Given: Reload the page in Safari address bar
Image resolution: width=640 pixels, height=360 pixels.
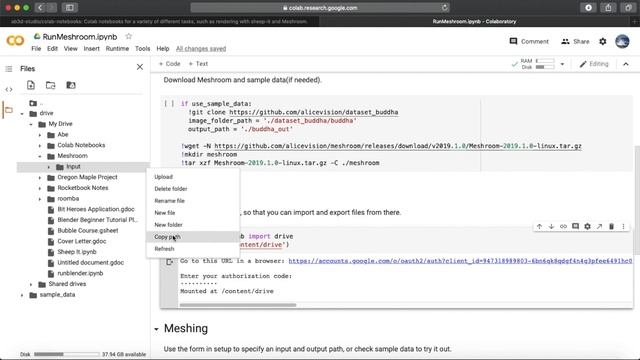Looking at the screenshot, I should (x=444, y=8).
